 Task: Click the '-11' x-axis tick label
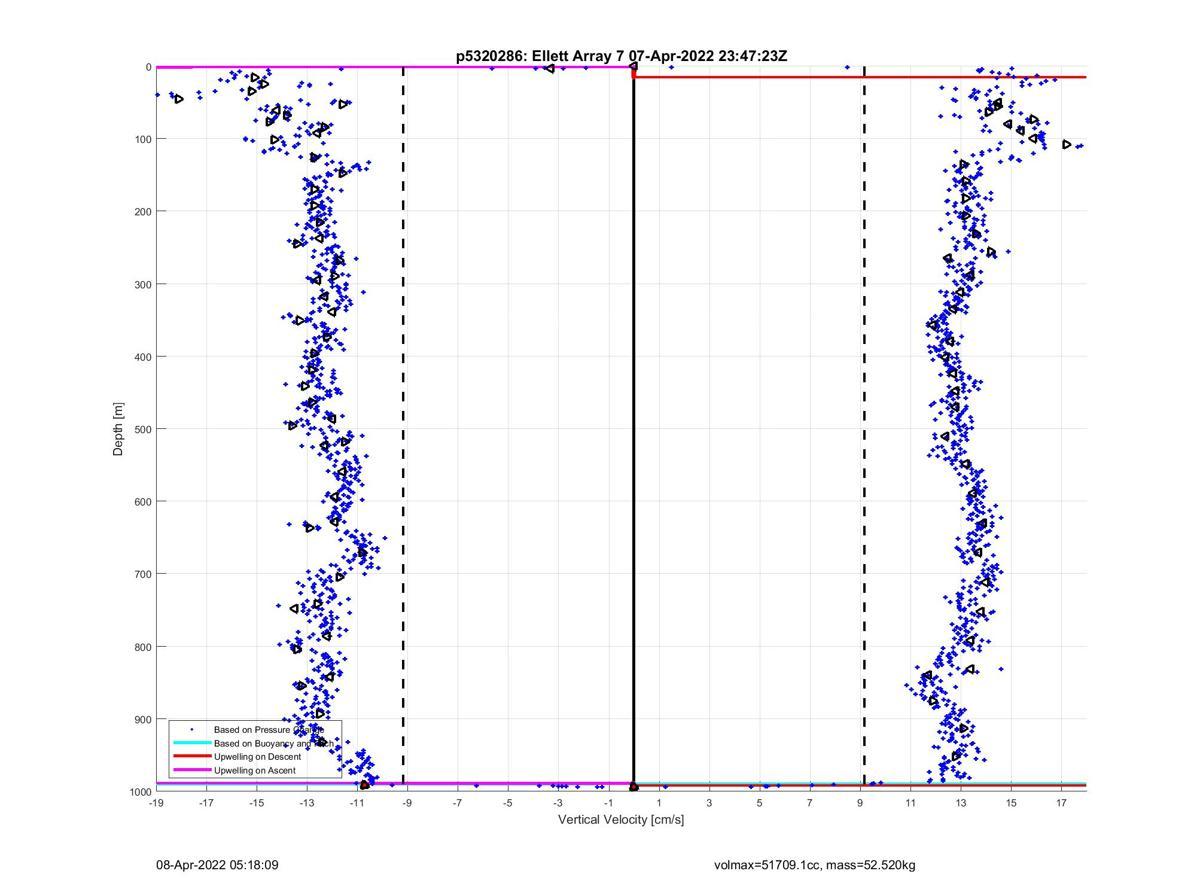tap(357, 802)
